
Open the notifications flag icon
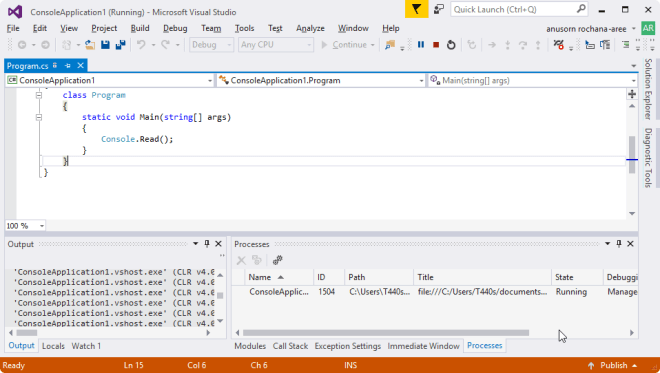[417, 9]
